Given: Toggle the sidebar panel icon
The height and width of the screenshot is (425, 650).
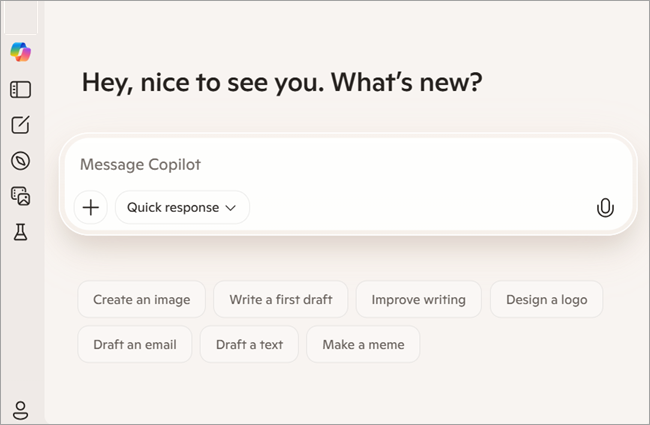Looking at the screenshot, I should point(20,90).
